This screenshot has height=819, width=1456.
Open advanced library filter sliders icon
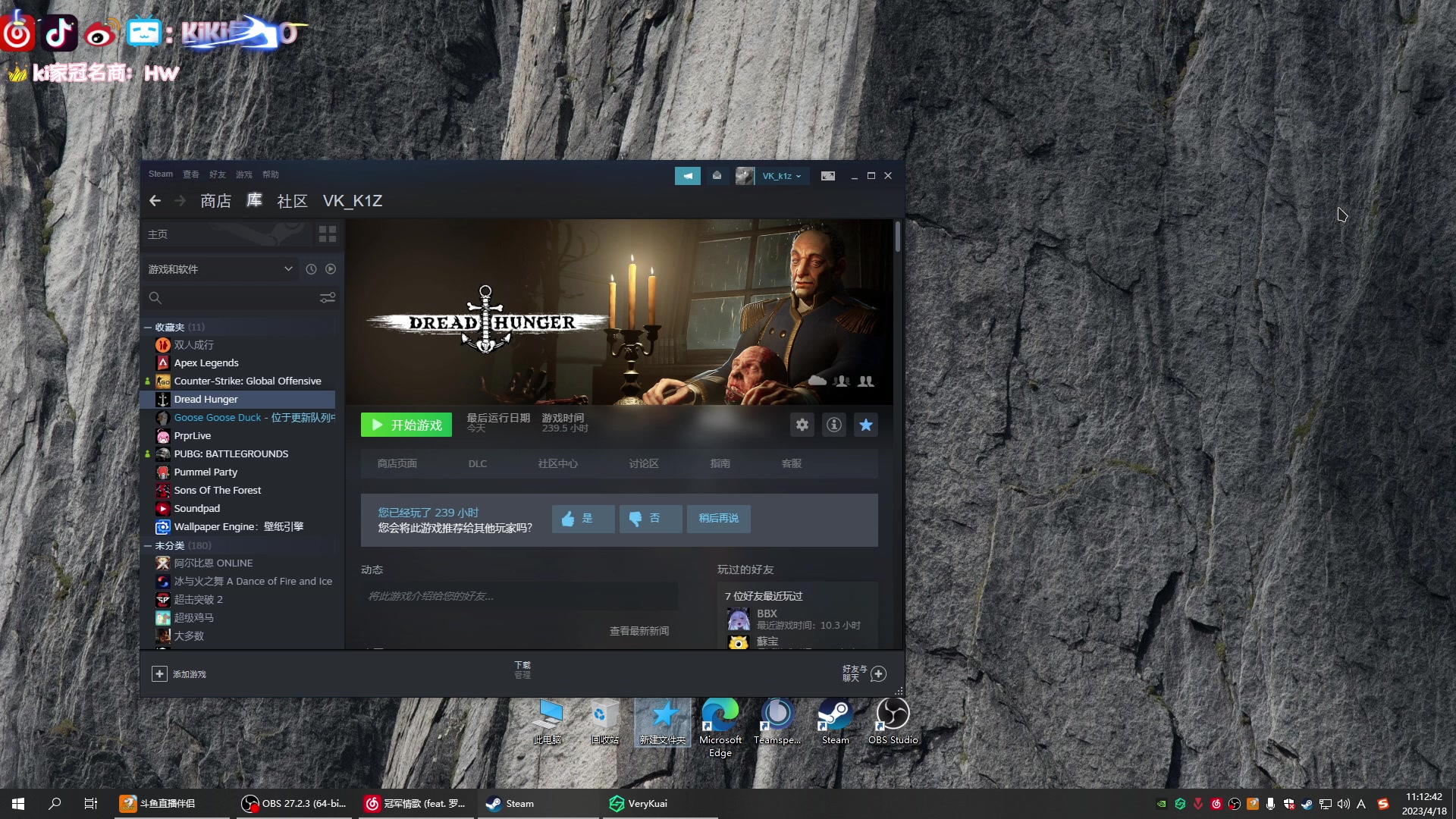tap(328, 298)
